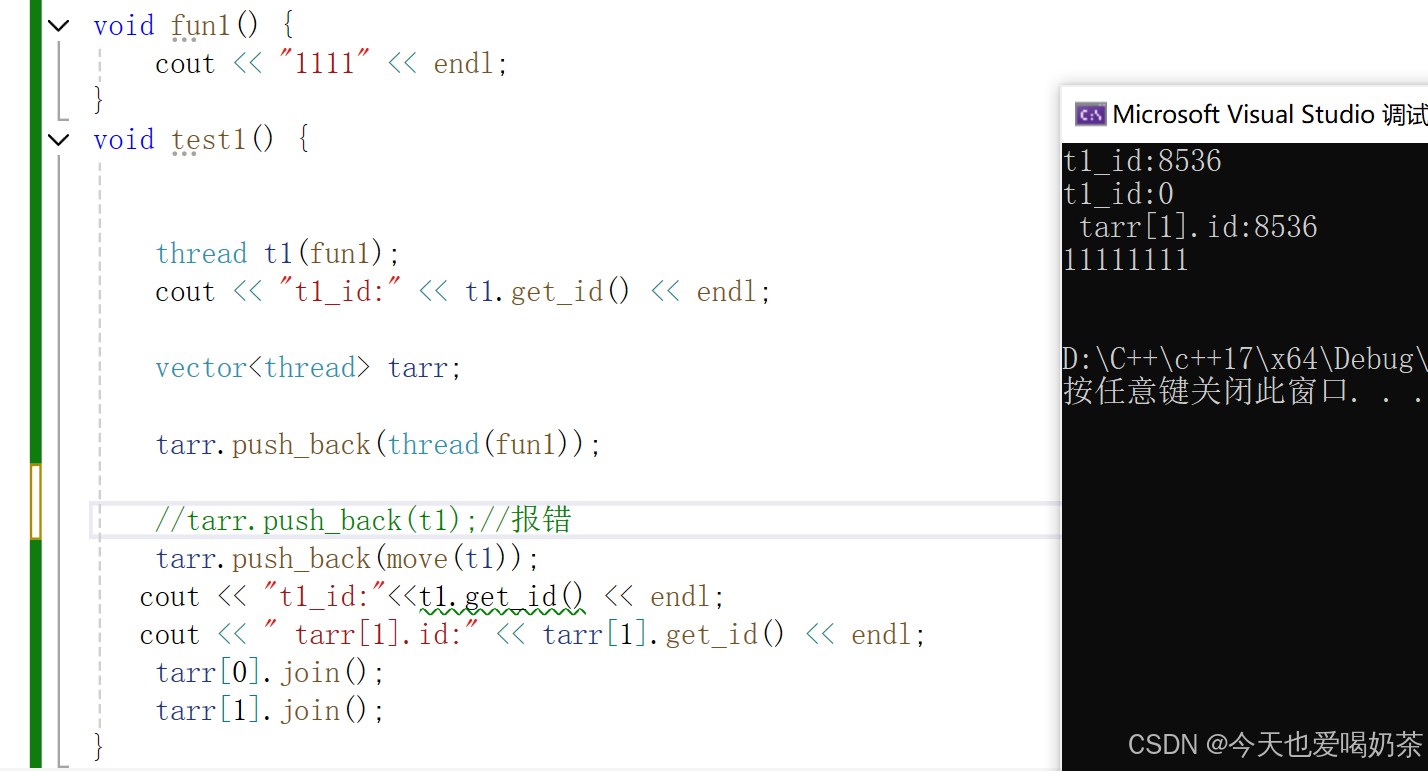Select the commented tarr.push_back(t1) line
Screen dimensions: 1428x771
point(362,519)
